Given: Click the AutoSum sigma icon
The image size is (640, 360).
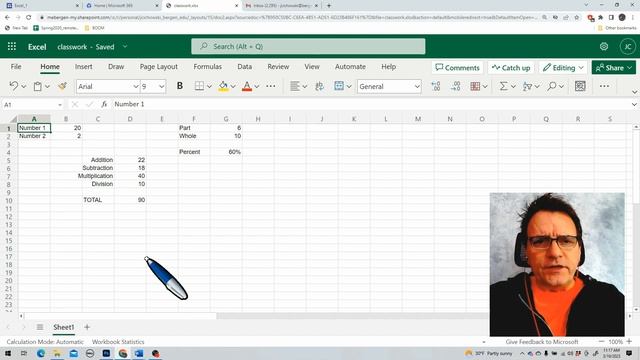Looking at the screenshot, I should 504,86.
